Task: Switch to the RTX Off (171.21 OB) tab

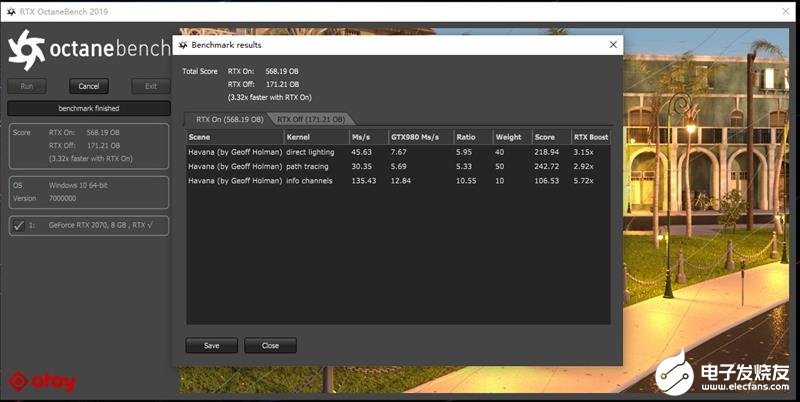Action: coord(311,119)
